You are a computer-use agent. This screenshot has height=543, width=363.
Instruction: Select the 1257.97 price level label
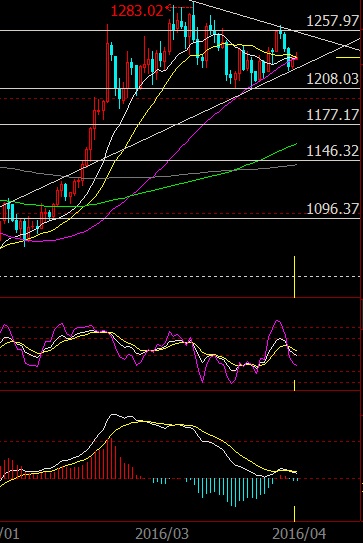[x=333, y=21]
